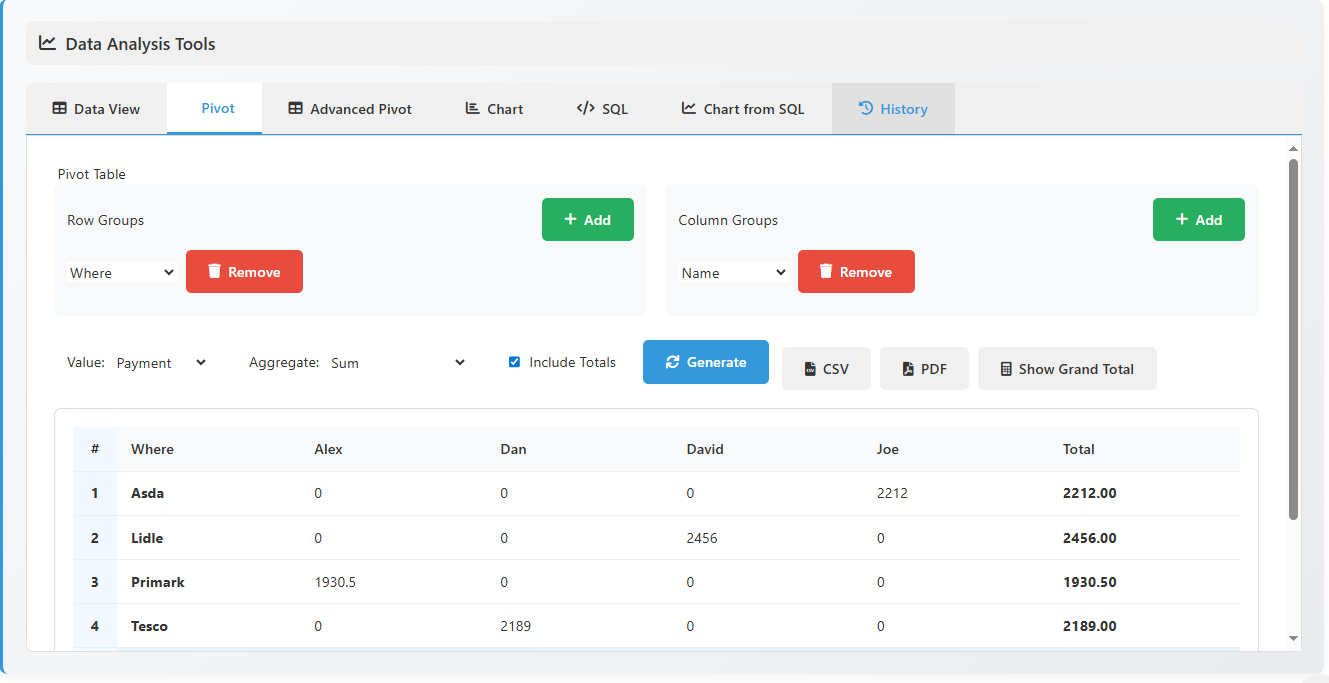Switch to the Advanced Pivot tab
Screen dimensions: 1329x683
[x=351, y=108]
